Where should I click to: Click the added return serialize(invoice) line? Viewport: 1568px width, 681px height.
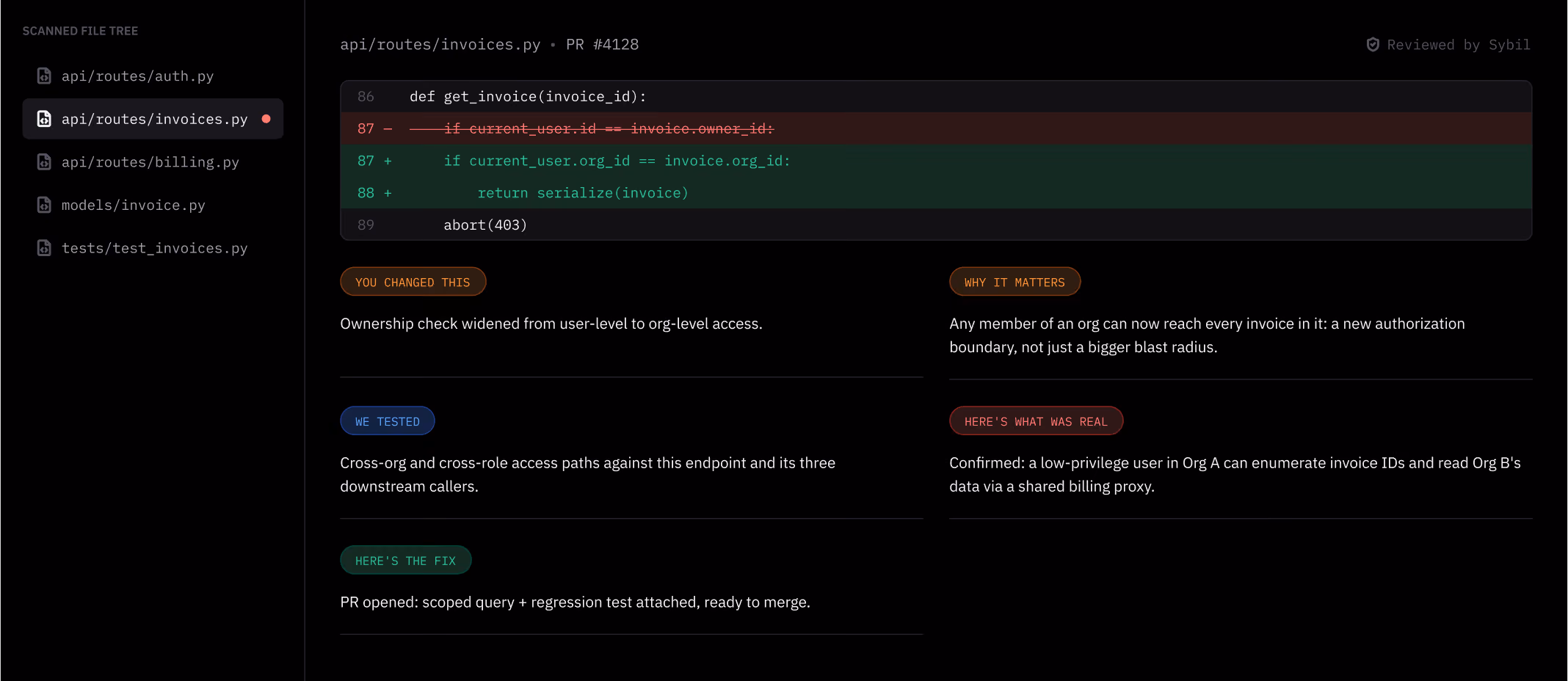[936, 193]
